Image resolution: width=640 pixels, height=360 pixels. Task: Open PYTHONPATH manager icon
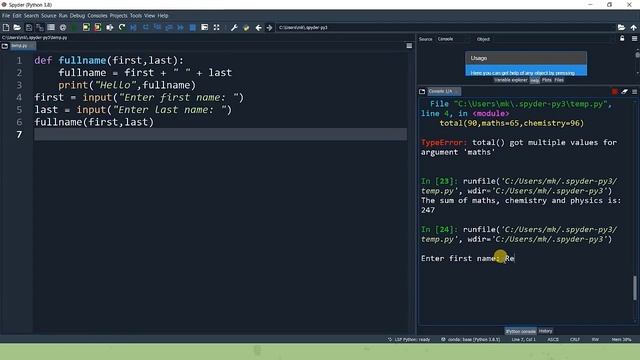pyautogui.click(x=246, y=27)
